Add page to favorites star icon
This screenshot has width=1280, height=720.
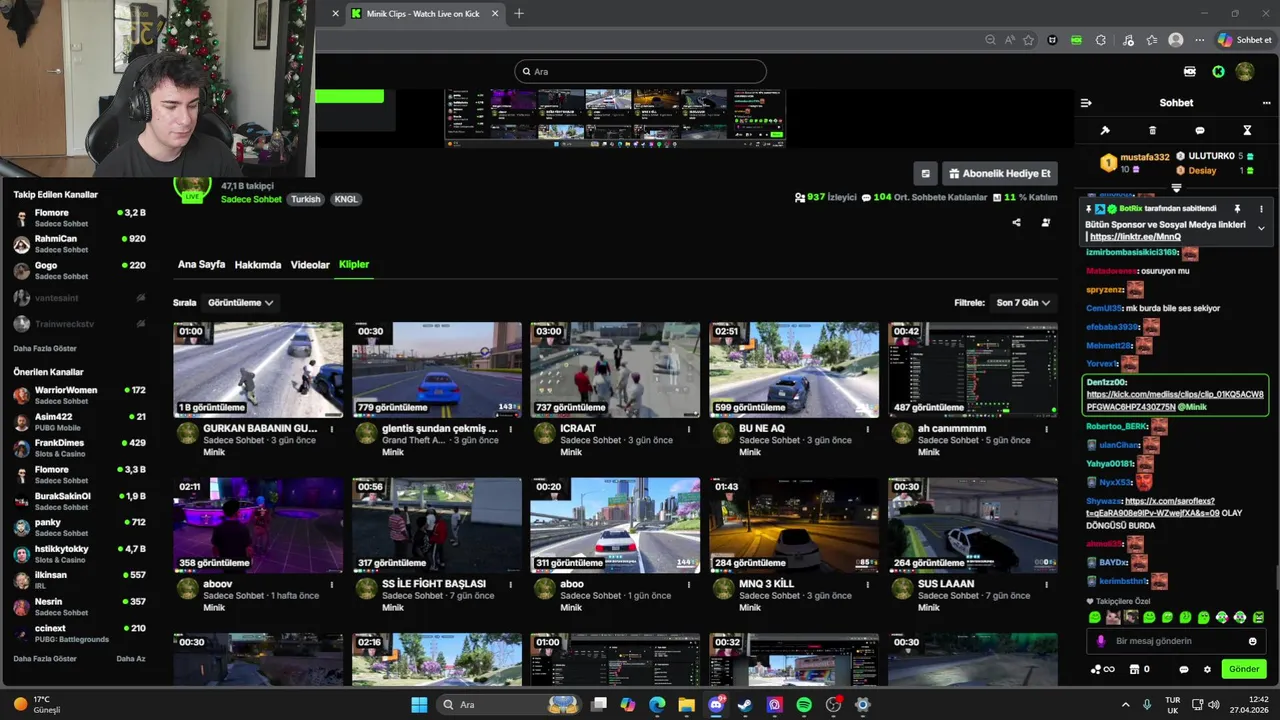(1028, 40)
